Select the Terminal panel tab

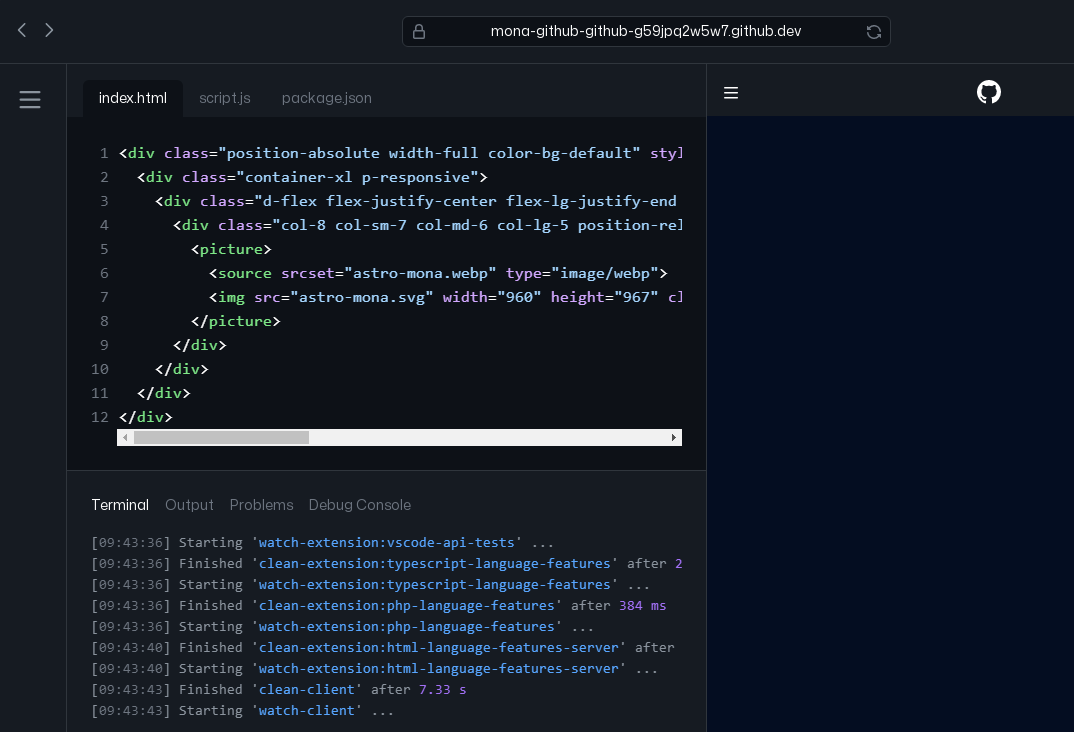[x=119, y=505]
